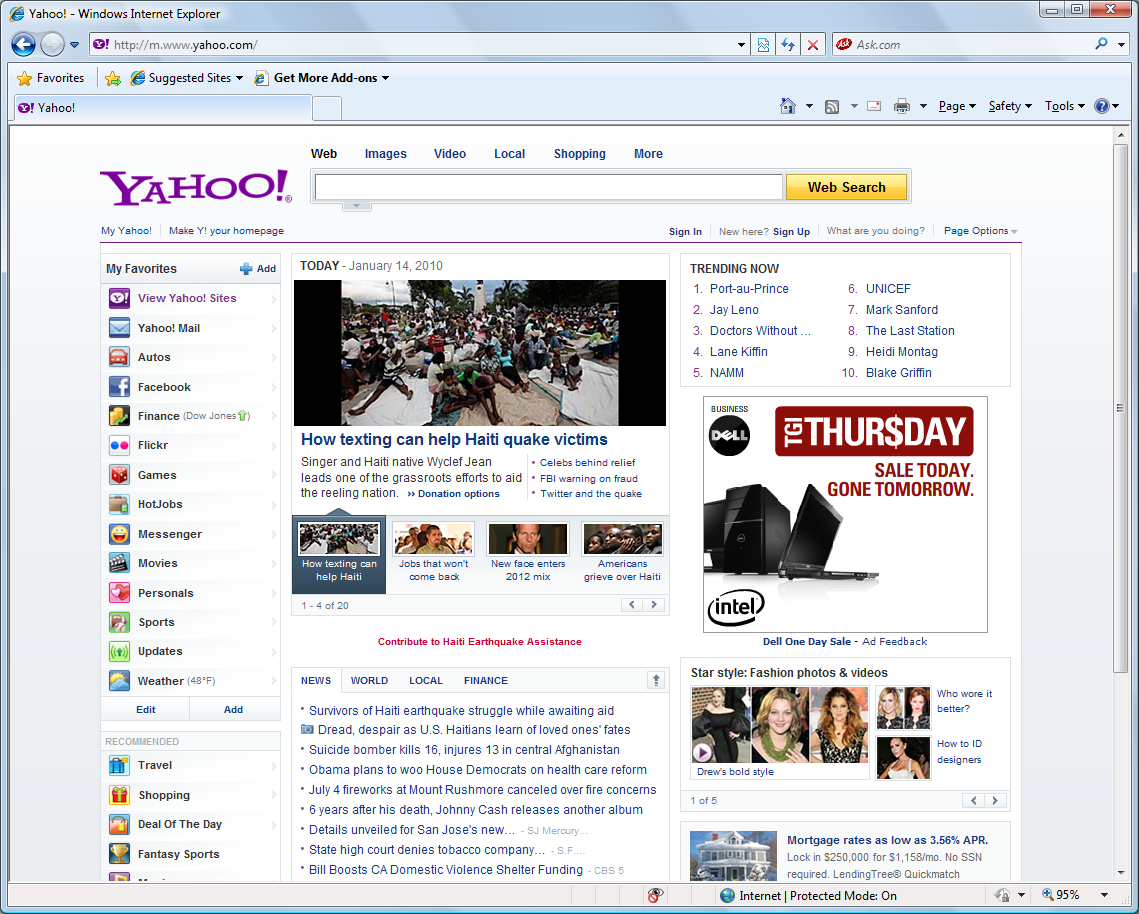This screenshot has width=1139, height=914.
Task: Click the Messenger smiley icon
Action: [119, 534]
